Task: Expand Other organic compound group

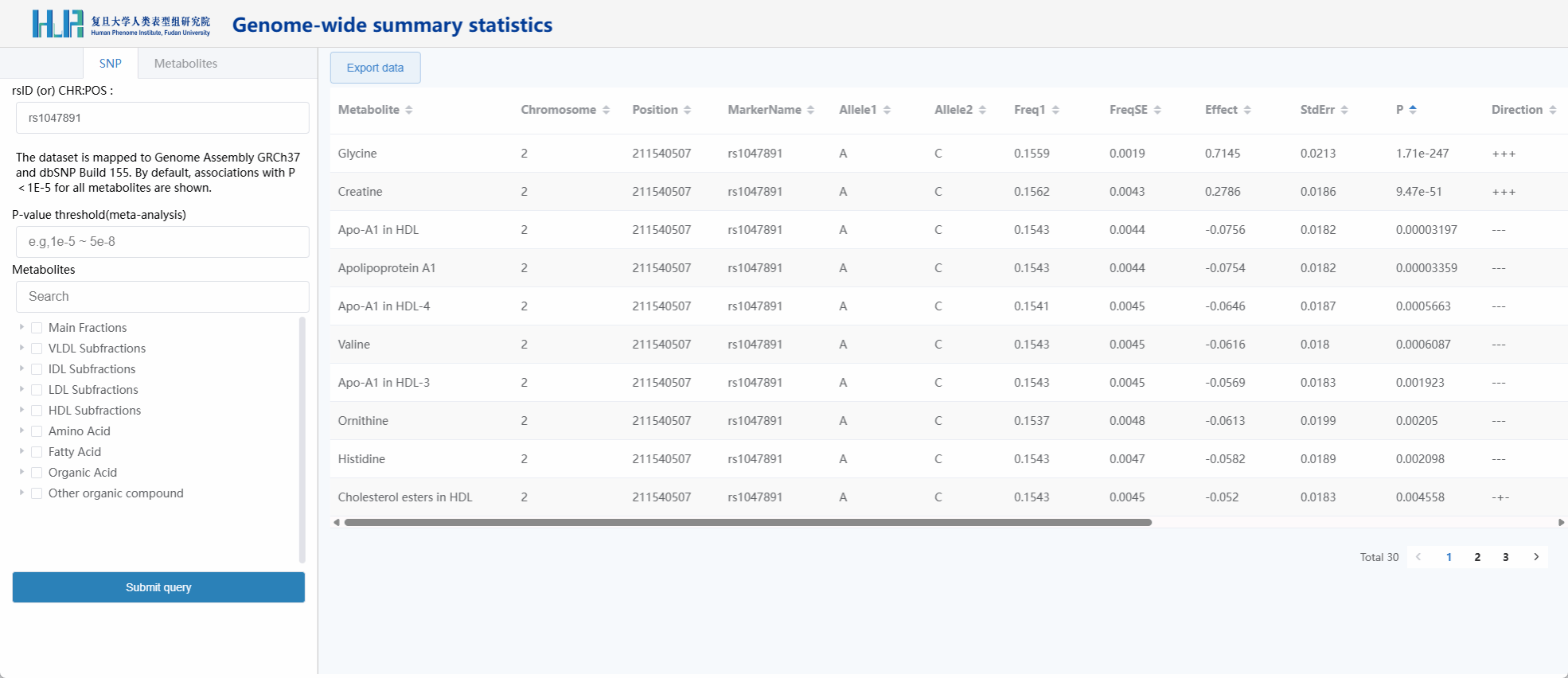Action: (x=21, y=493)
